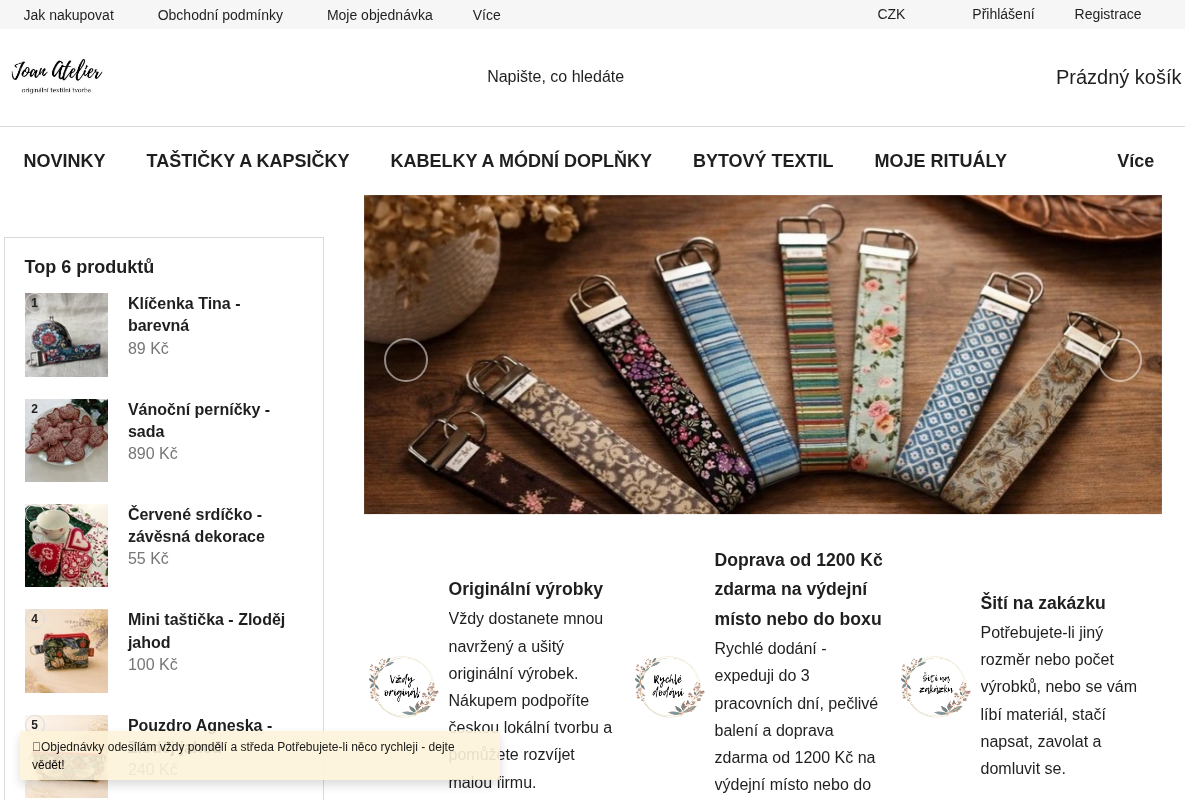Click the 'Rychlé dodání' round badge icon
Screen dimensions: 1200x800
[669, 687]
